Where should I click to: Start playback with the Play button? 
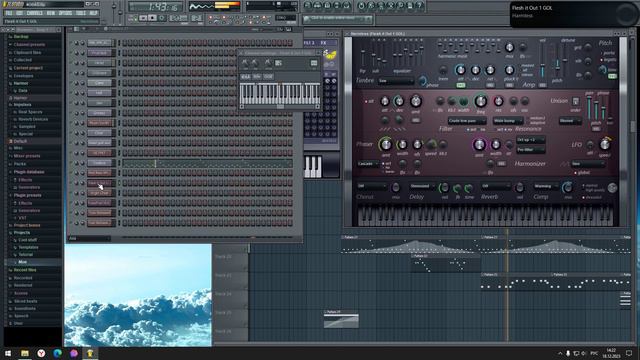coord(143,18)
